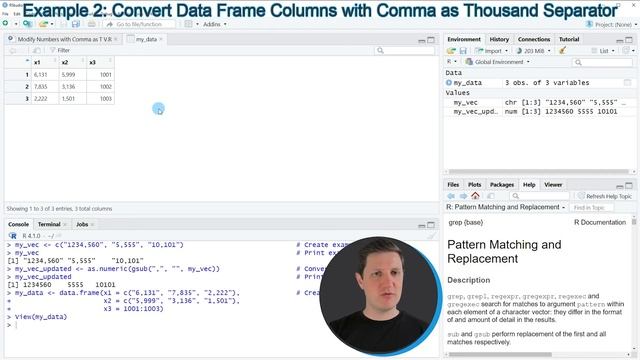The image size is (640, 360).
Task: Select cell 7,835 in column x1
Action: pos(45,87)
